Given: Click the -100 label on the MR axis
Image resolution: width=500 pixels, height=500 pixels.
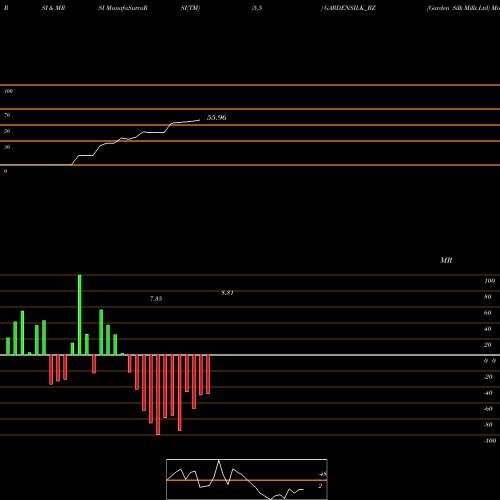Looking at the screenshot, I should click(490, 441).
